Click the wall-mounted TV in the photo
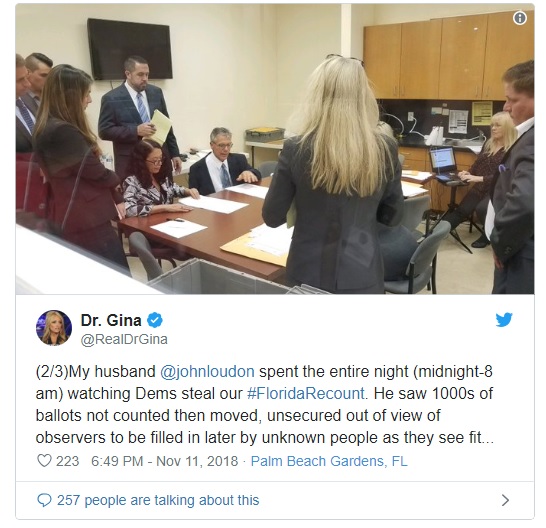 click(x=130, y=48)
